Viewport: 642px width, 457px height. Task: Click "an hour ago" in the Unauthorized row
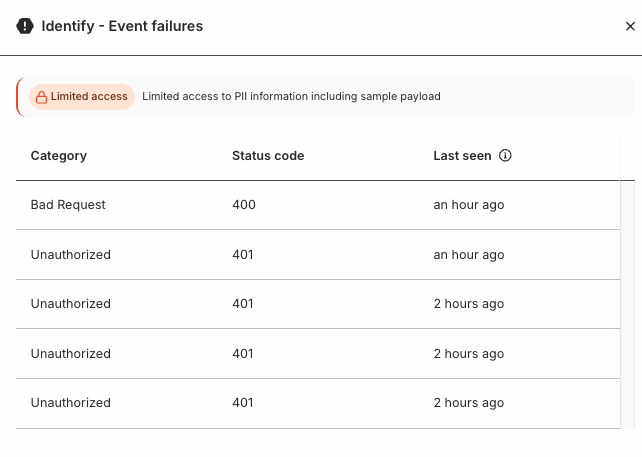[468, 255]
